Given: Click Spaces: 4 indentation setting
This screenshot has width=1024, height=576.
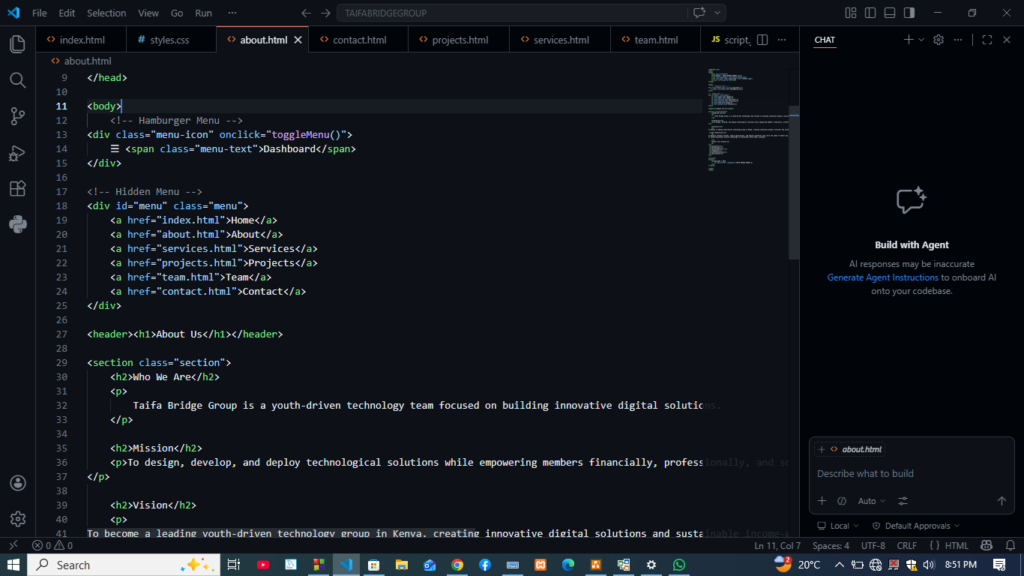Looking at the screenshot, I should [x=831, y=545].
